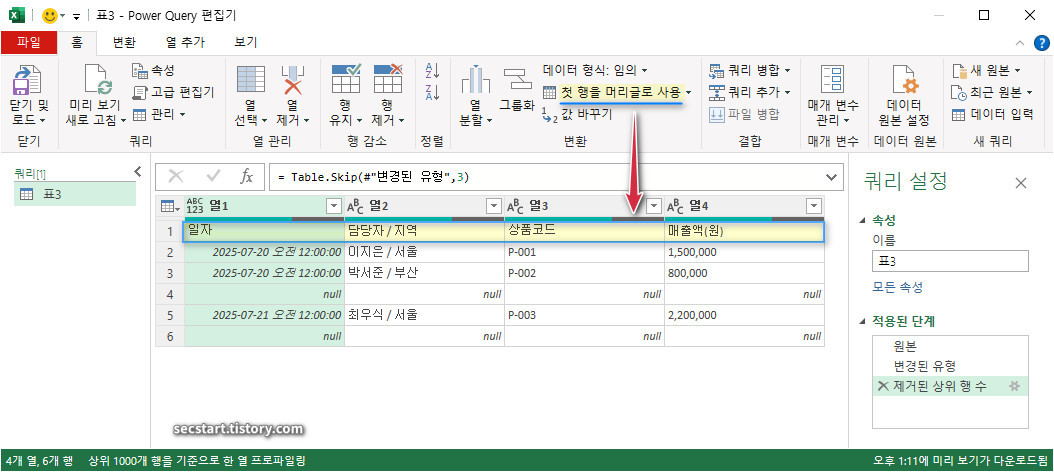Open the 쿼리 추가 dropdown
The width and height of the screenshot is (1054, 472).
(x=749, y=92)
